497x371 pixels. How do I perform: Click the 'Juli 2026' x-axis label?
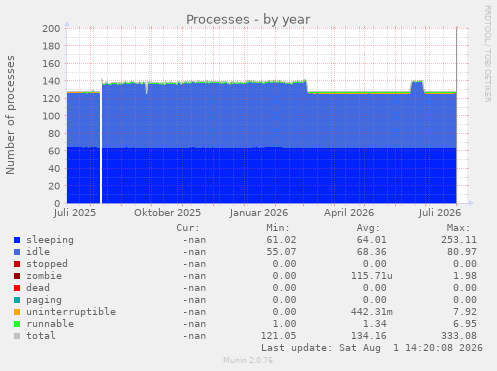click(x=440, y=213)
